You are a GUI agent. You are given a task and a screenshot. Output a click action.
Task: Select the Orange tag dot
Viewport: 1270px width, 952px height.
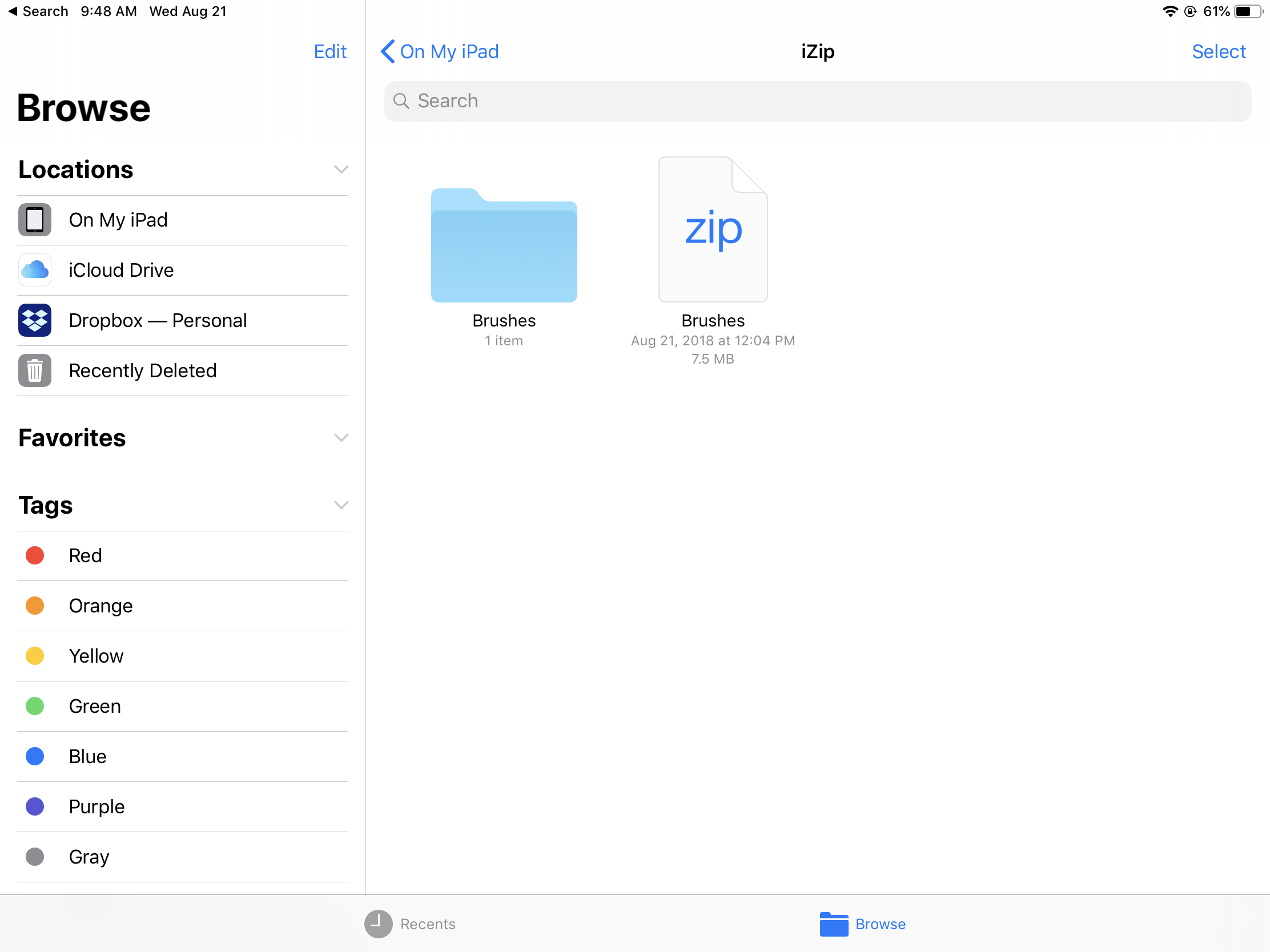pyautogui.click(x=35, y=606)
